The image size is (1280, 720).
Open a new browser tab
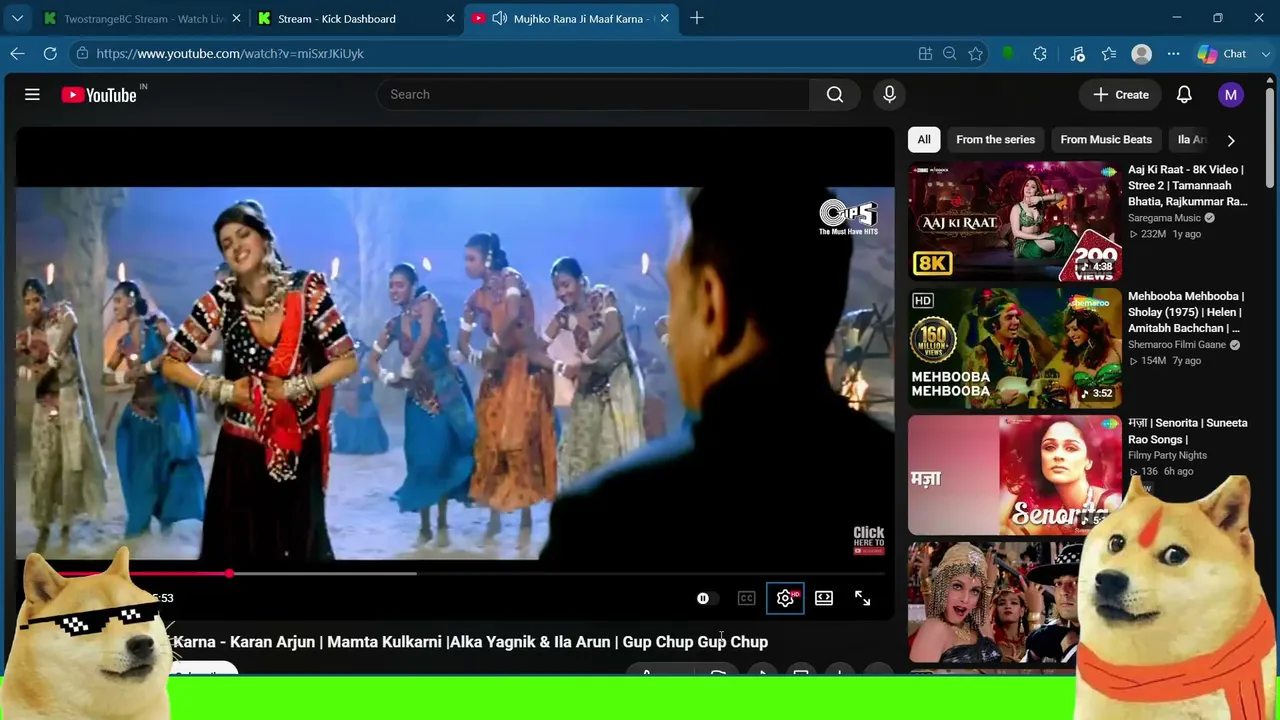(x=697, y=18)
